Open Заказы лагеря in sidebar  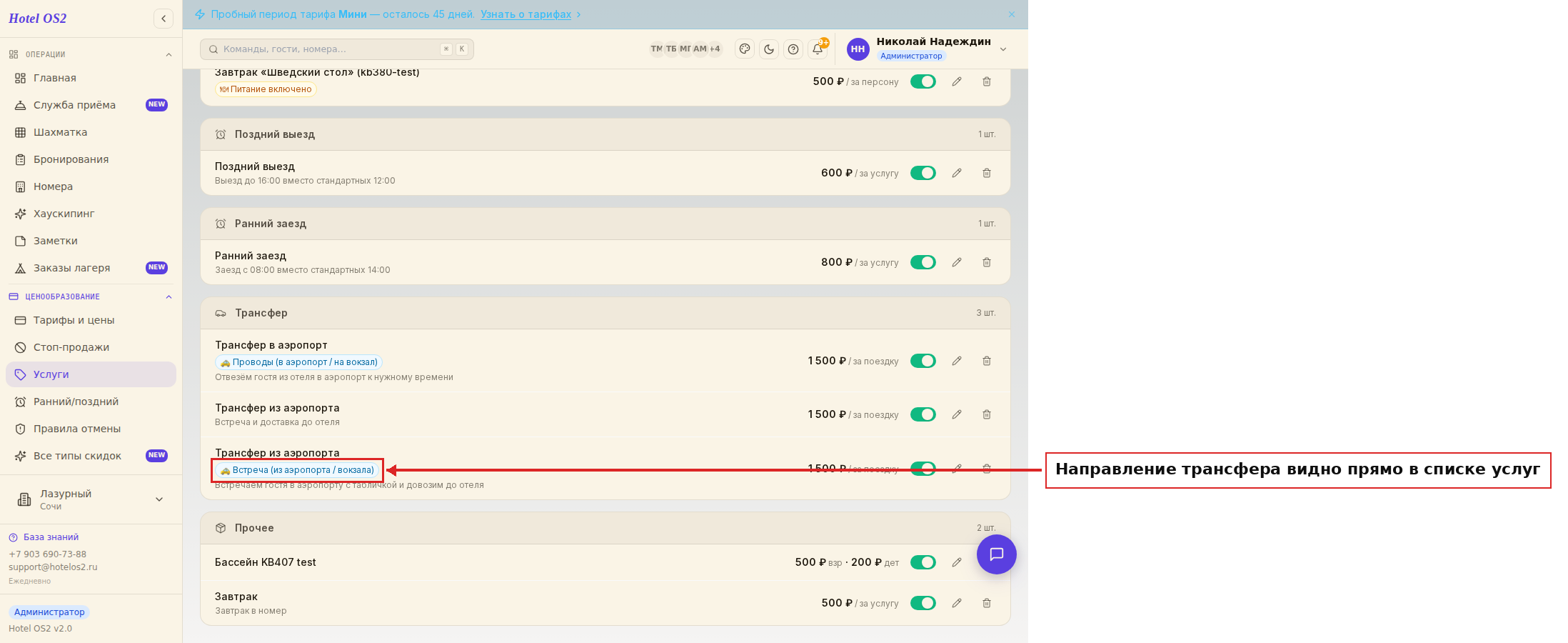click(x=91, y=268)
